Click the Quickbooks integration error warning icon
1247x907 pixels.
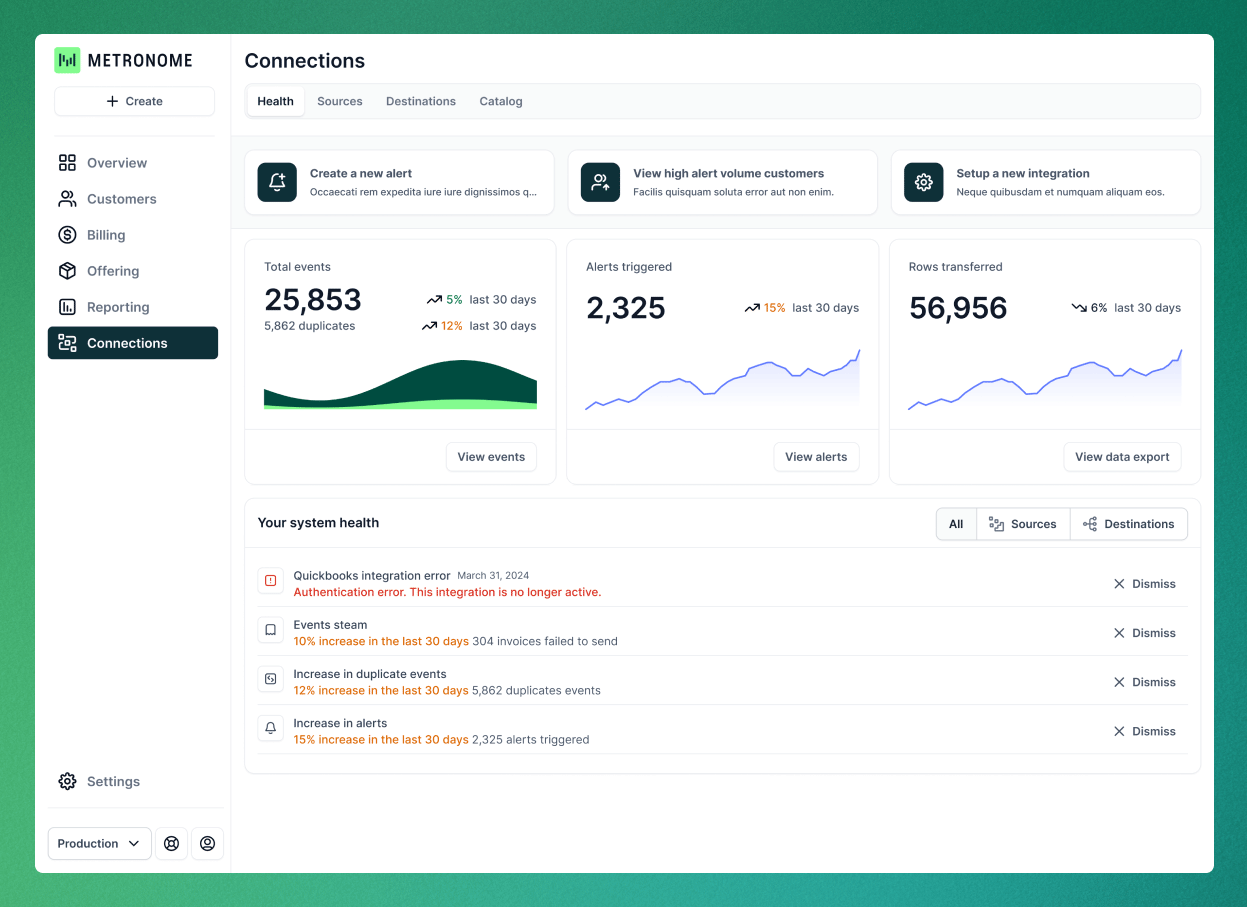(270, 581)
